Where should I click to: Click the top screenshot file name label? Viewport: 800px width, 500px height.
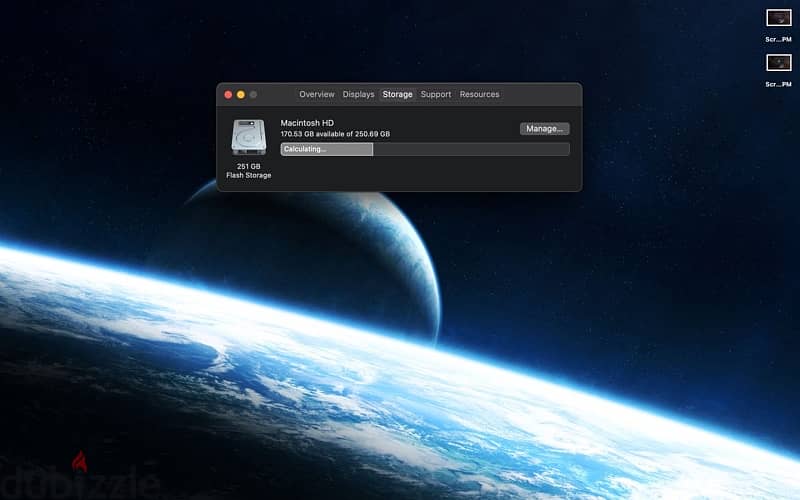pos(779,39)
